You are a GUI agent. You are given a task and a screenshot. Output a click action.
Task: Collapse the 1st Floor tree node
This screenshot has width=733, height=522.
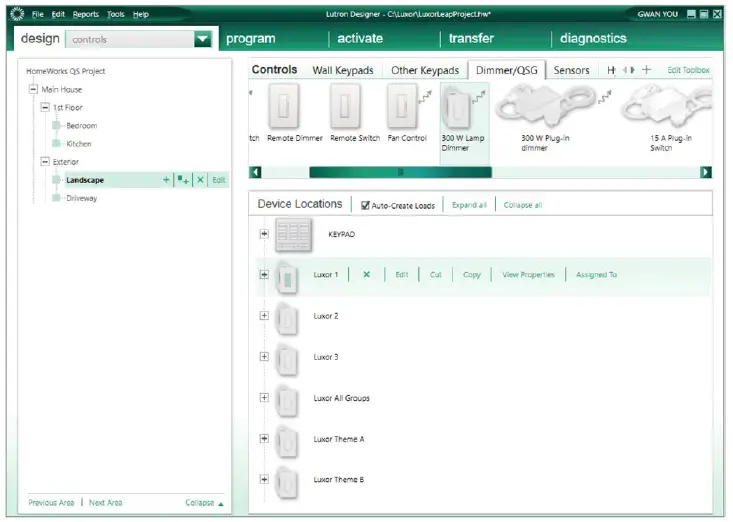click(45, 107)
